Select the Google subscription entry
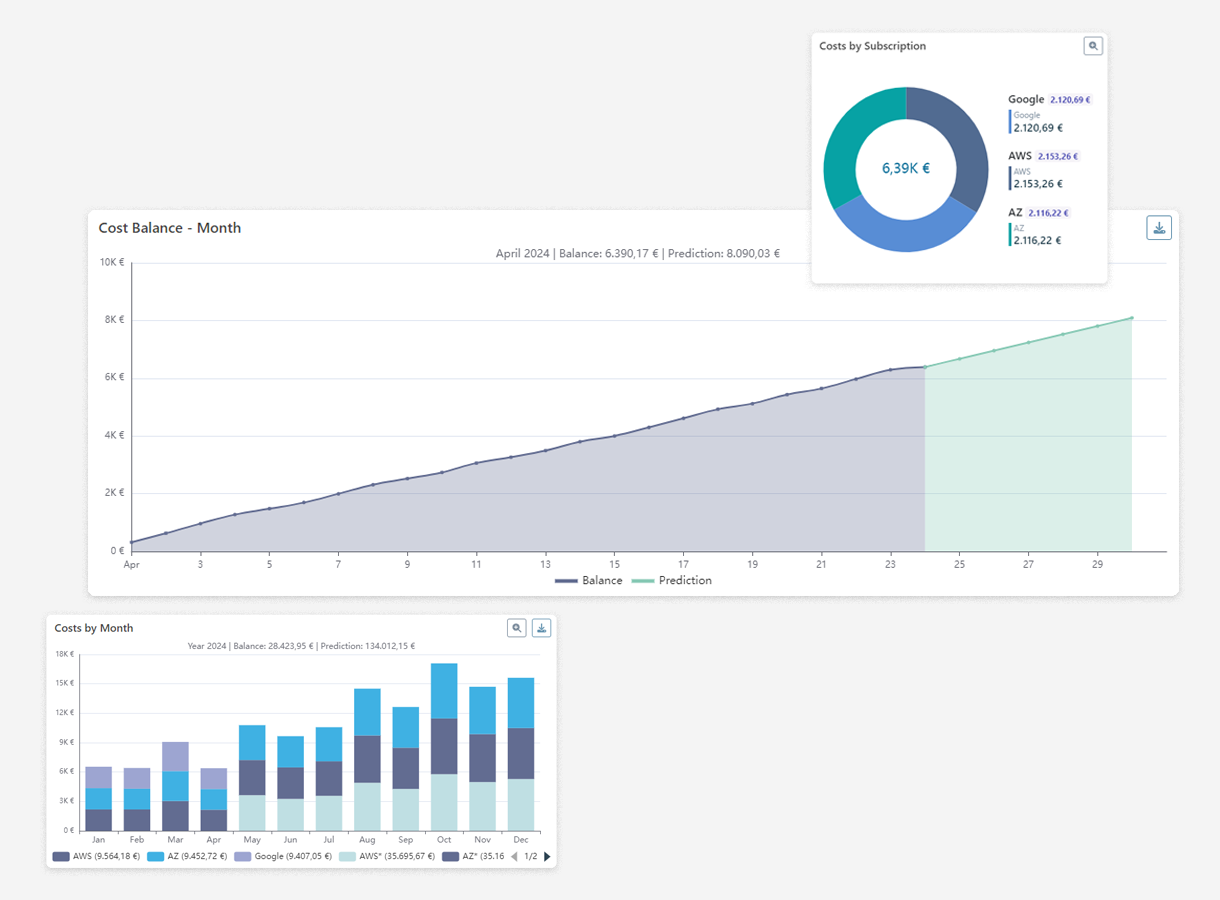Viewport: 1220px width, 900px height. click(1026, 100)
